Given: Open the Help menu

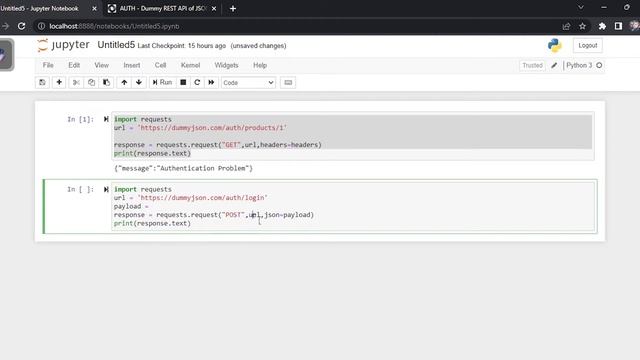Looking at the screenshot, I should (260, 65).
